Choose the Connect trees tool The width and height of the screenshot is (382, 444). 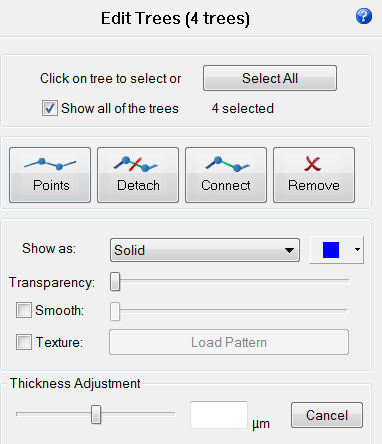(226, 175)
